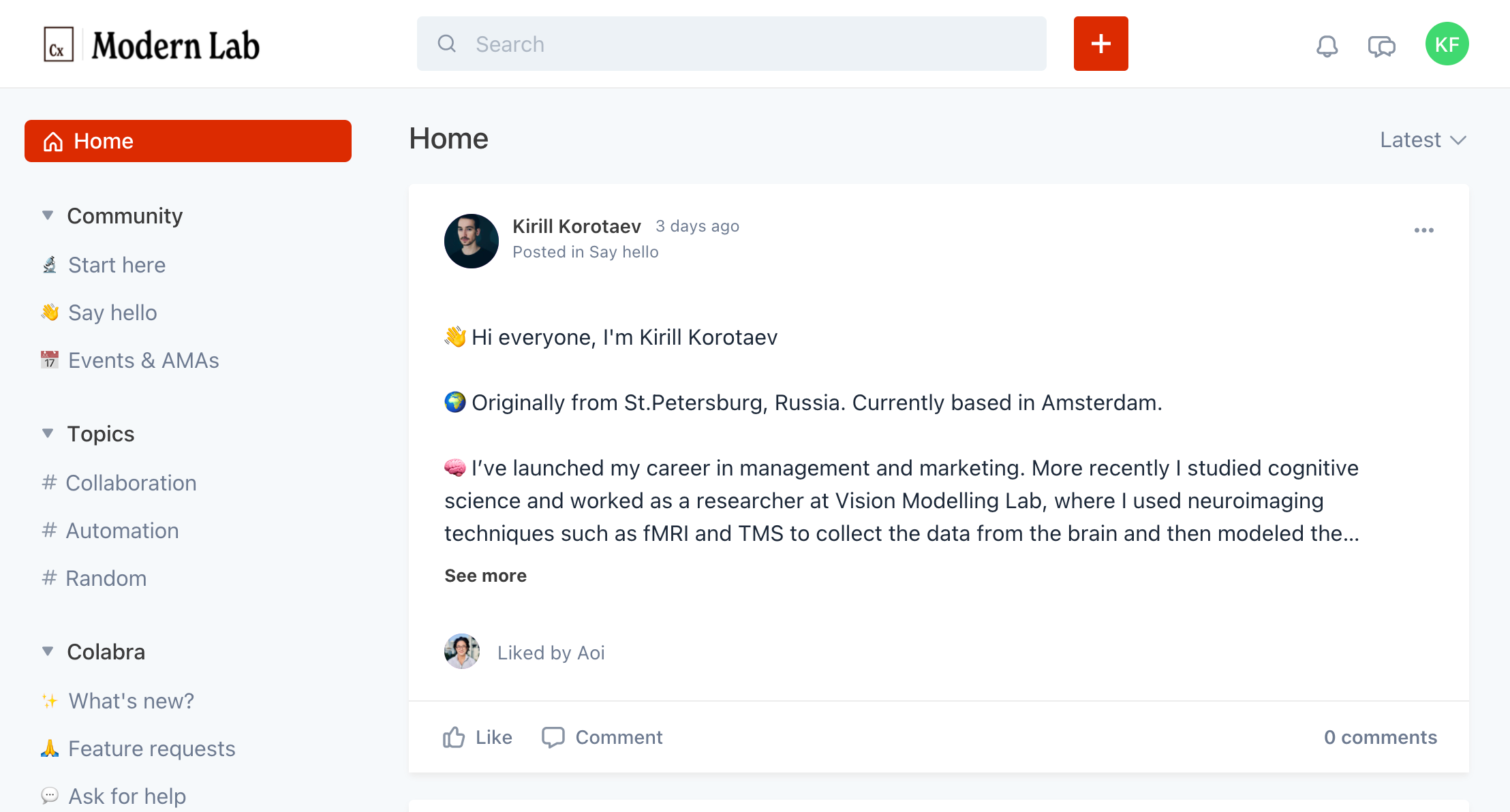
Task: Open the Collaboration topic
Action: (x=131, y=483)
